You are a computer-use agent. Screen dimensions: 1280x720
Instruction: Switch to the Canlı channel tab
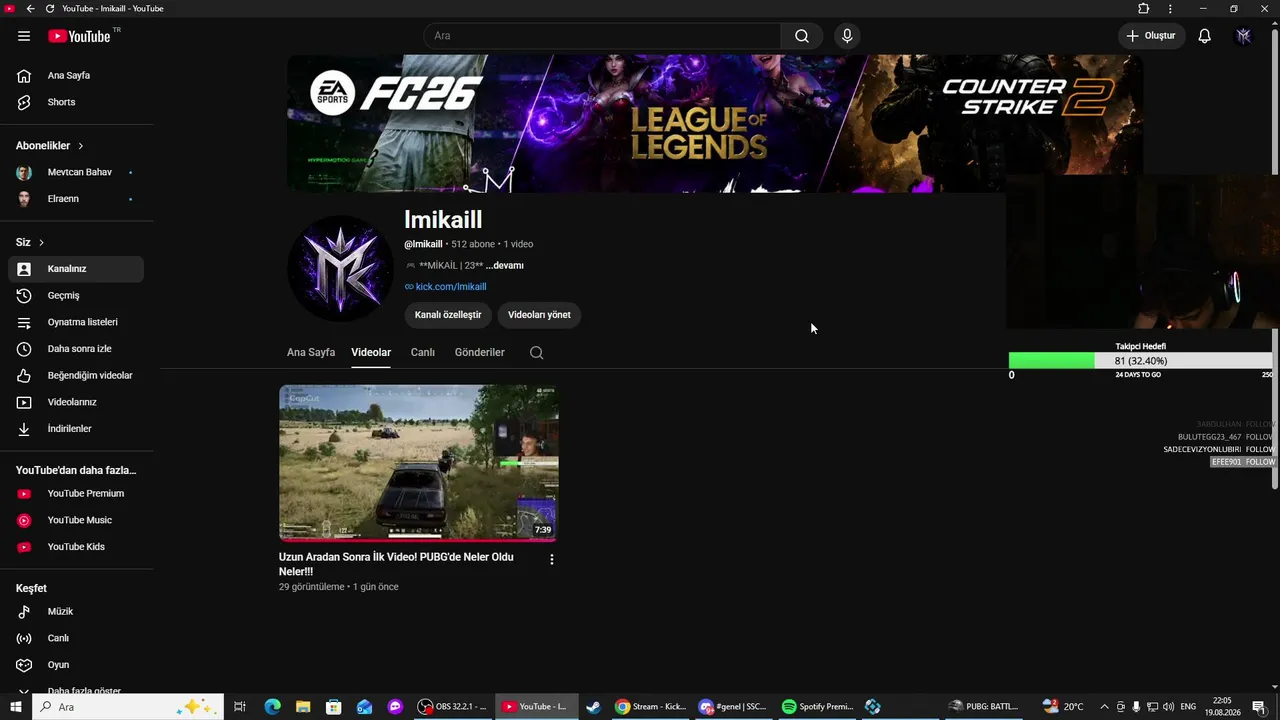click(423, 353)
